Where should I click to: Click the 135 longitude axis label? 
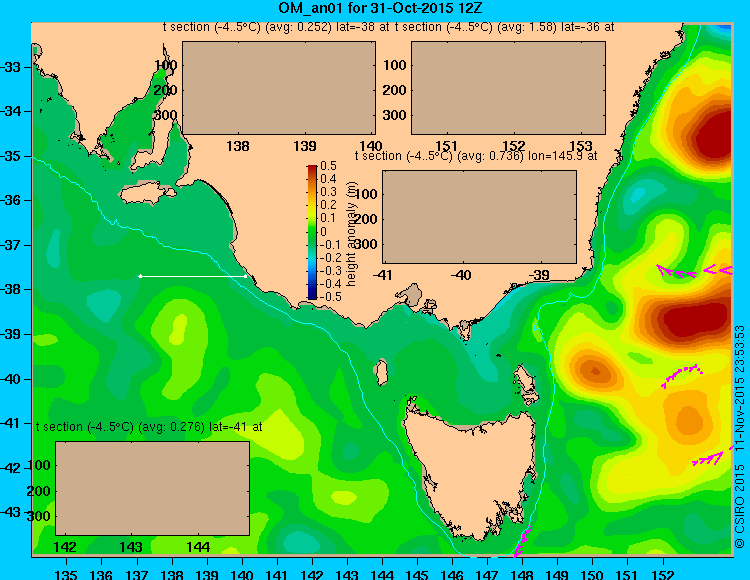pos(66,574)
